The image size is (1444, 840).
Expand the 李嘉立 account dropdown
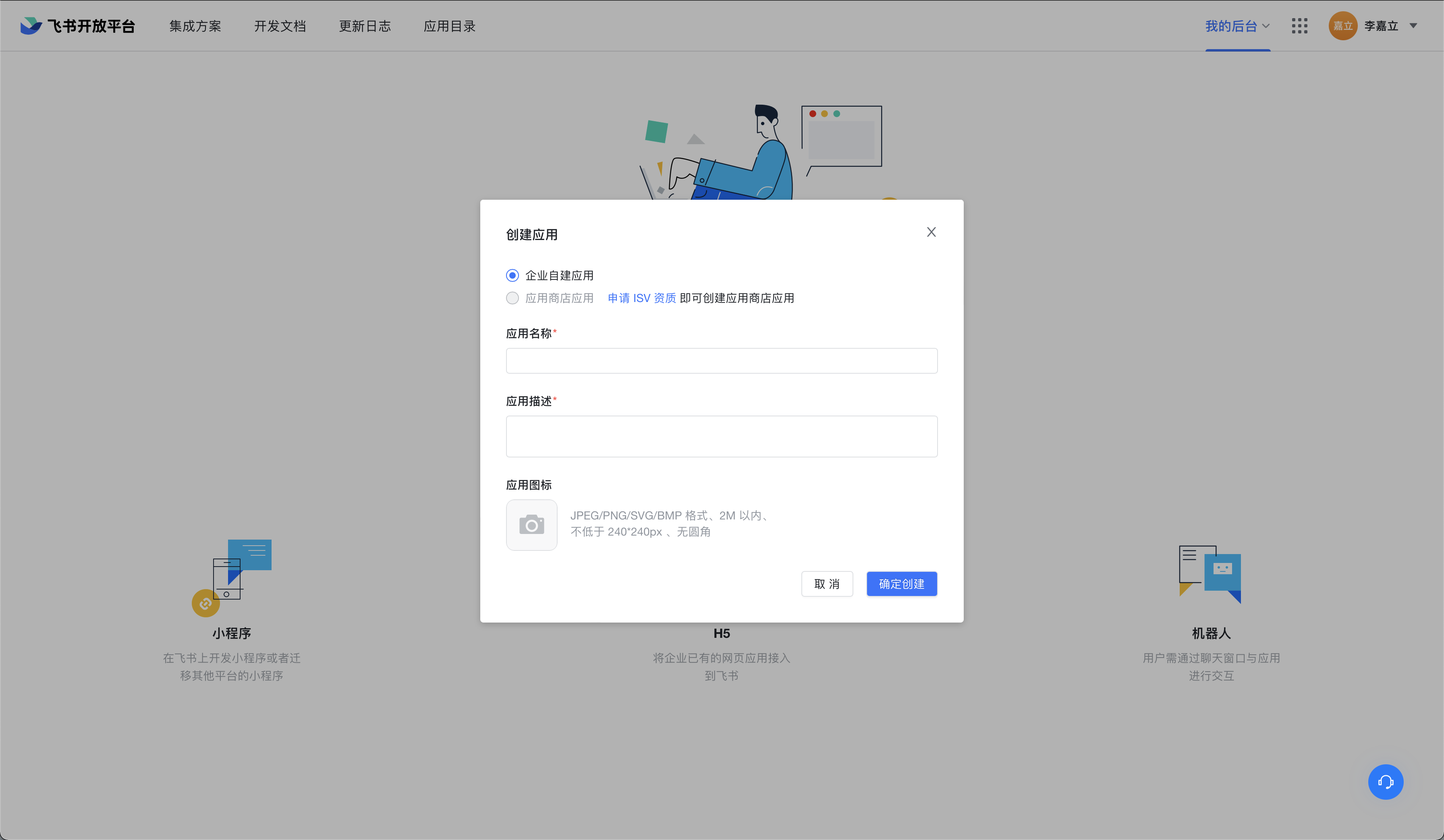click(1414, 26)
